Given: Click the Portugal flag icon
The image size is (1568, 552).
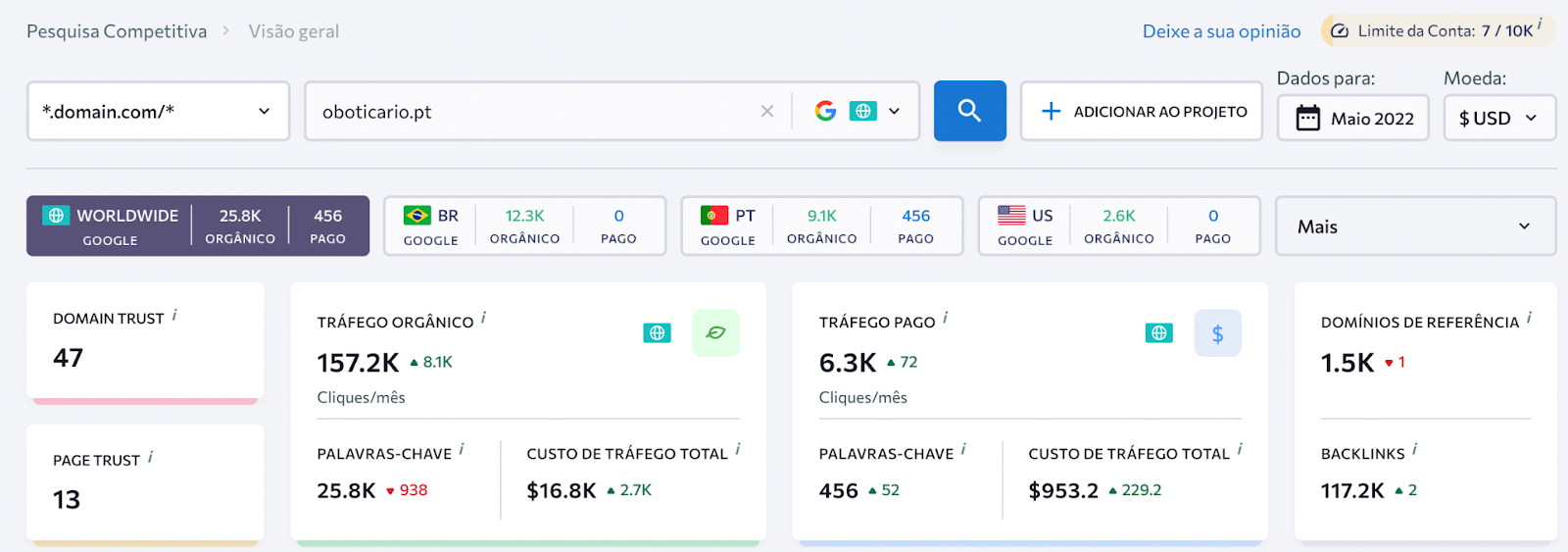Looking at the screenshot, I should (x=714, y=215).
